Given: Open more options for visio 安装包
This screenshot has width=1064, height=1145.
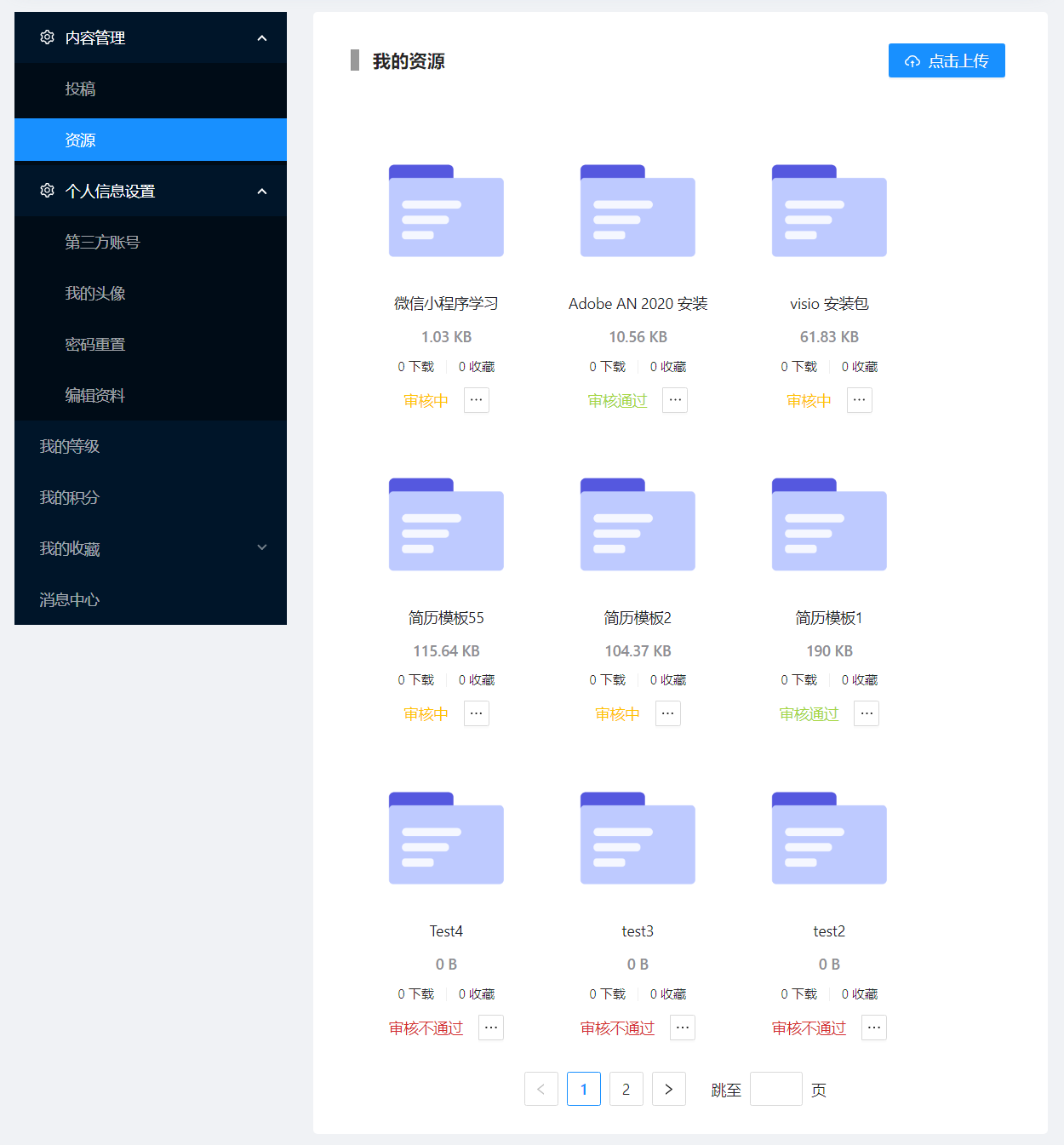Looking at the screenshot, I should pos(860,400).
